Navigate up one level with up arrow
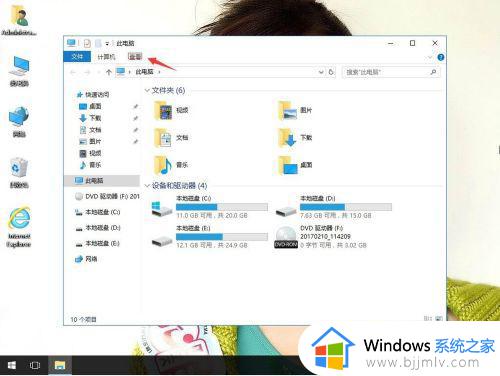 (108, 72)
